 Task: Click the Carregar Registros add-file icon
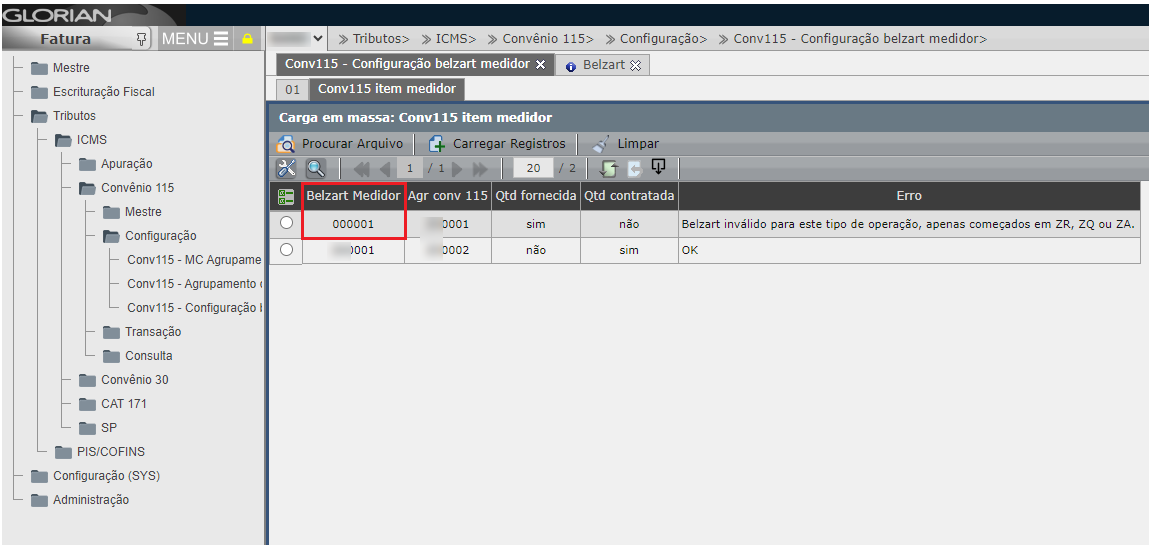tap(437, 144)
